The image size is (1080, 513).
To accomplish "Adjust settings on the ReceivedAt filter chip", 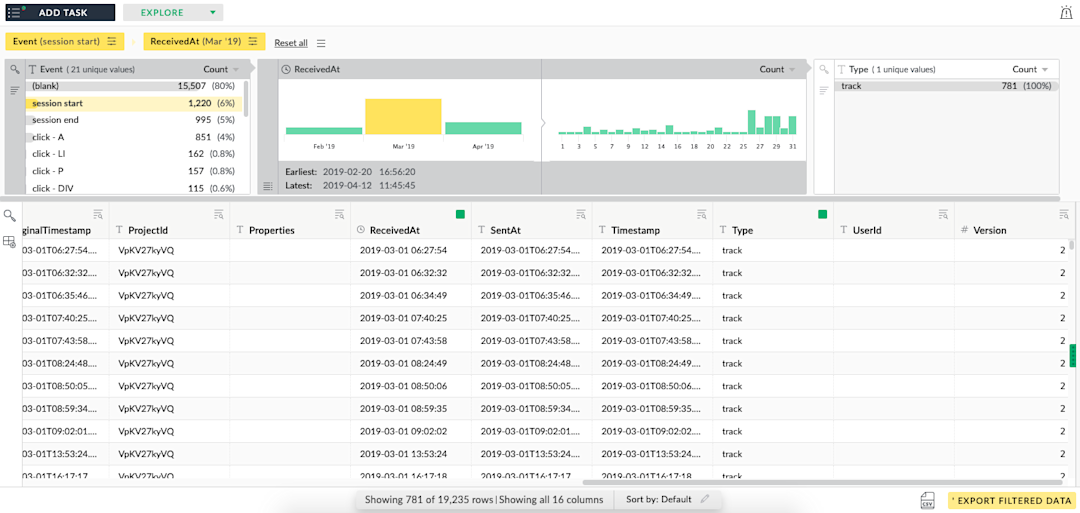I will 253,41.
